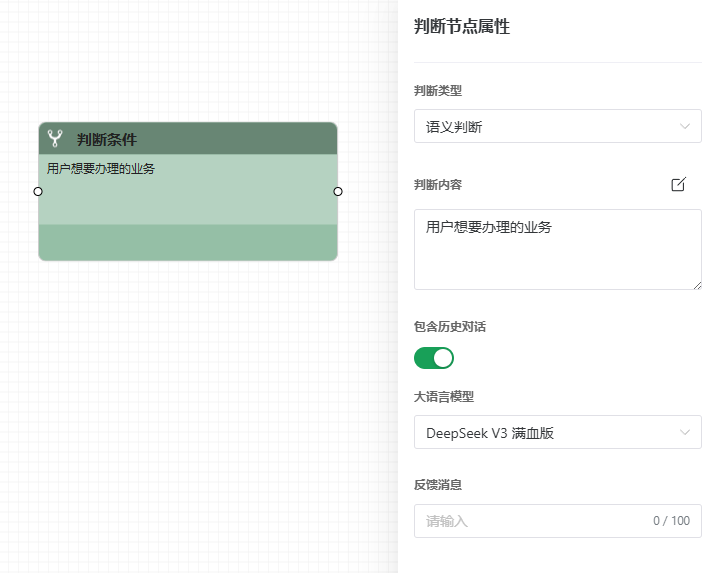Click the branch icon in the node header

[55, 139]
